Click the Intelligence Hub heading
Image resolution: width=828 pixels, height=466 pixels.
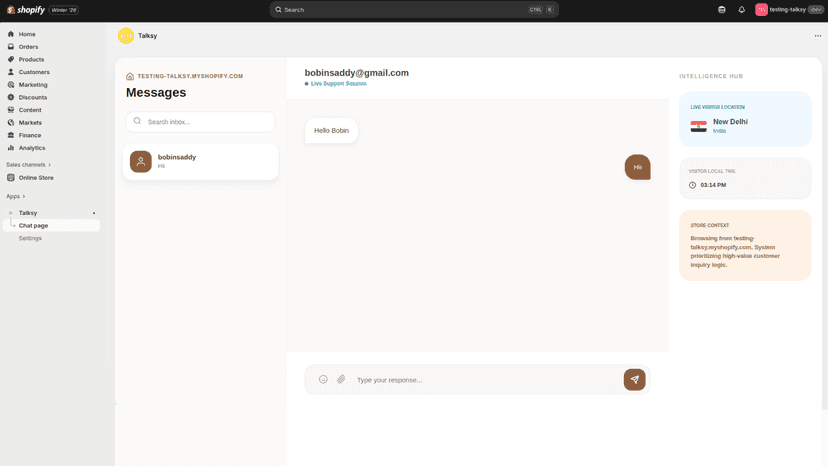click(711, 76)
